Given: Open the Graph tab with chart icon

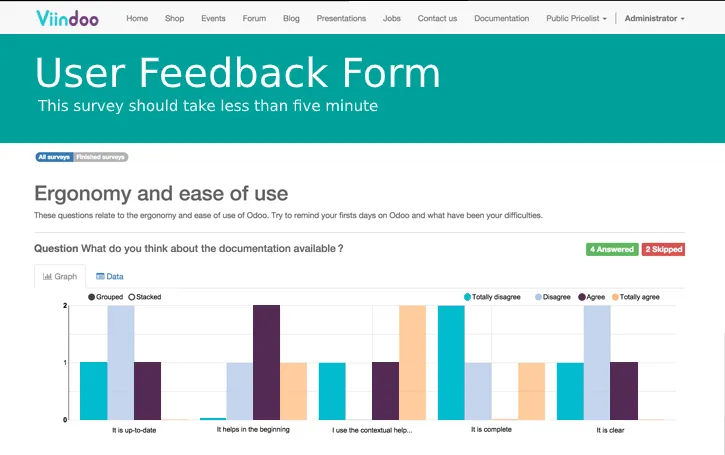Looking at the screenshot, I should 60,276.
